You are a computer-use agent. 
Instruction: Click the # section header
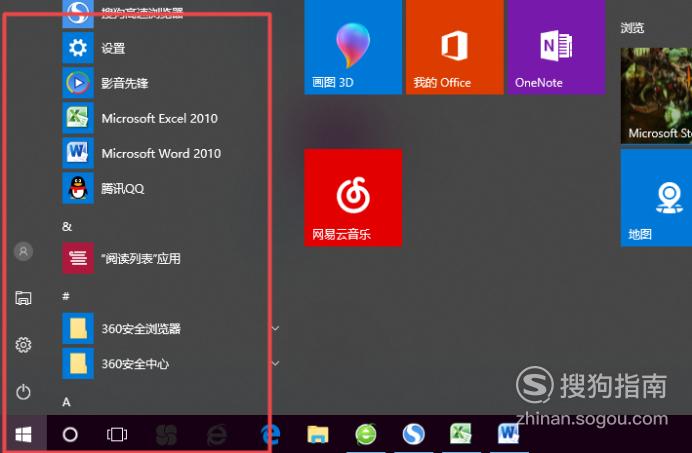(66, 296)
